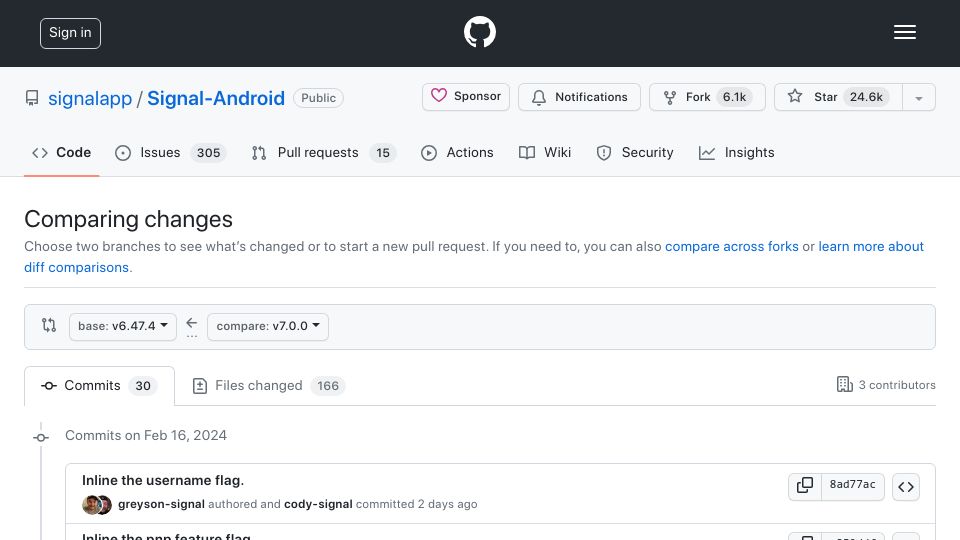Click the commit author avatars
Image resolution: width=960 pixels, height=540 pixels.
(x=97, y=504)
